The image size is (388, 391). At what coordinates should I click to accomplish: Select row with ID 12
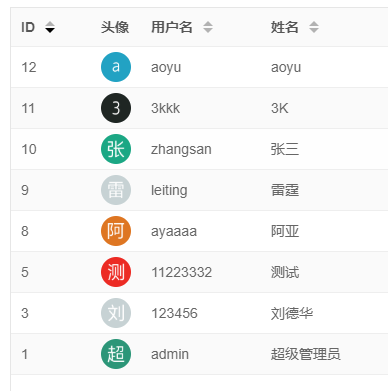[199, 67]
